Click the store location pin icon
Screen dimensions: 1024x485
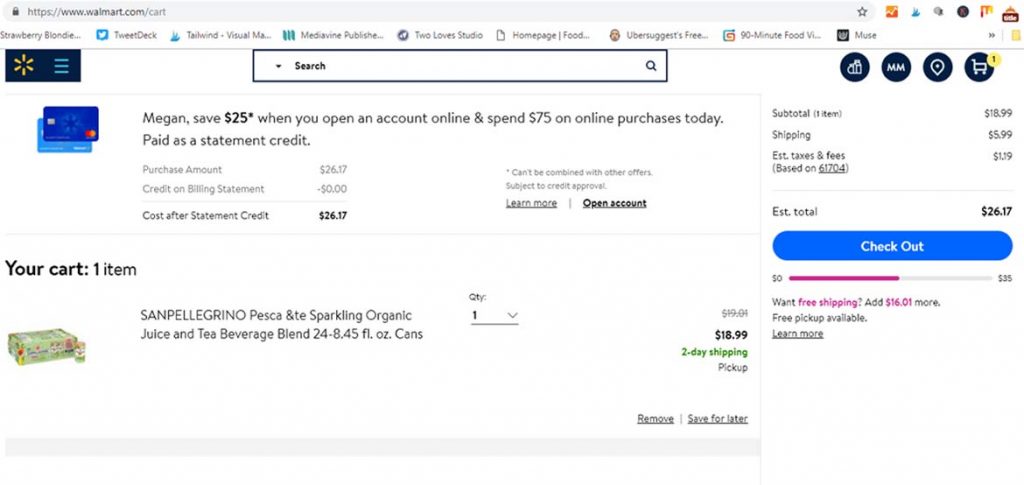tap(937, 67)
